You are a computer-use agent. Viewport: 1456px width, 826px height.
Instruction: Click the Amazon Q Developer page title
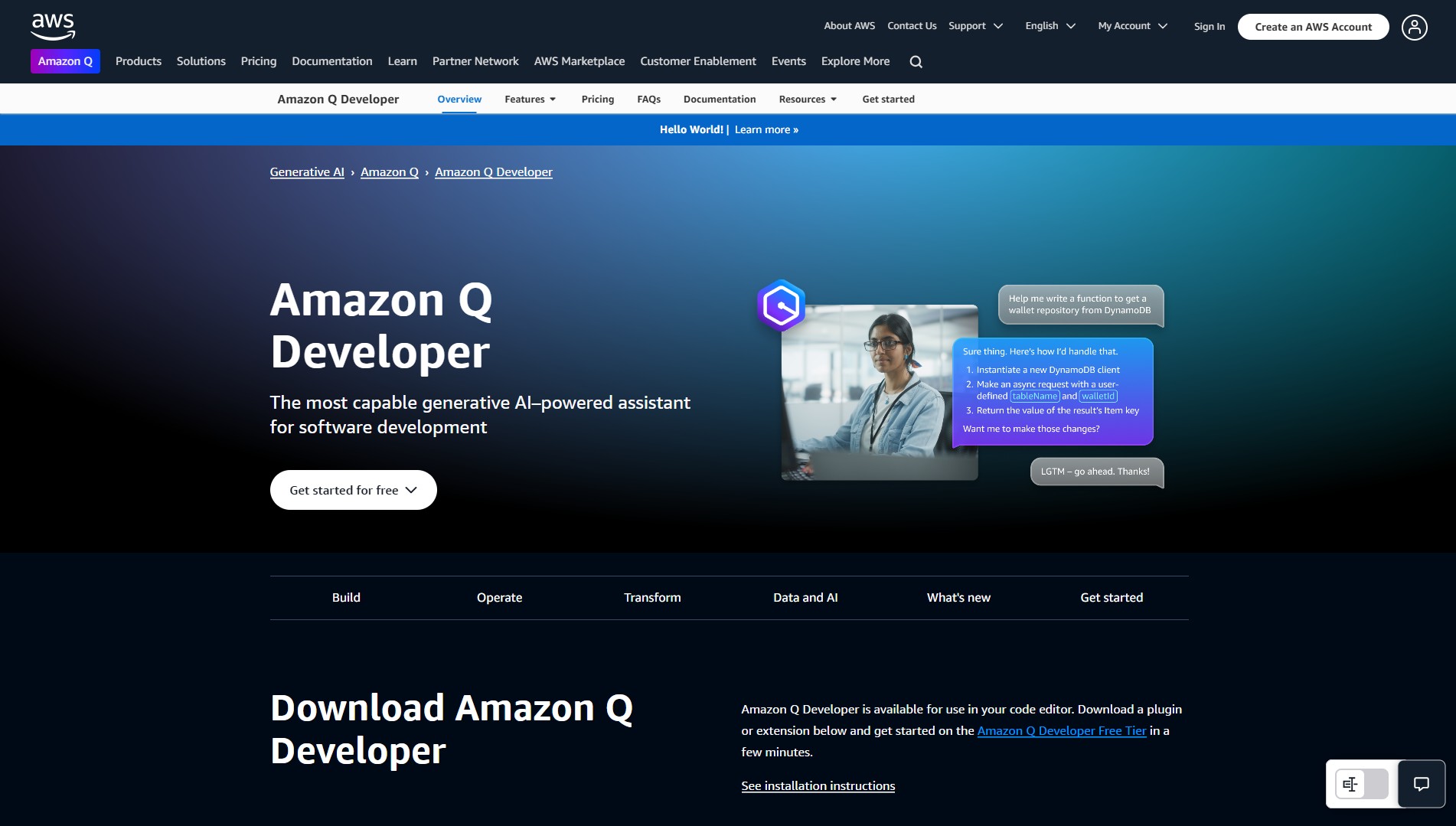[x=381, y=325]
